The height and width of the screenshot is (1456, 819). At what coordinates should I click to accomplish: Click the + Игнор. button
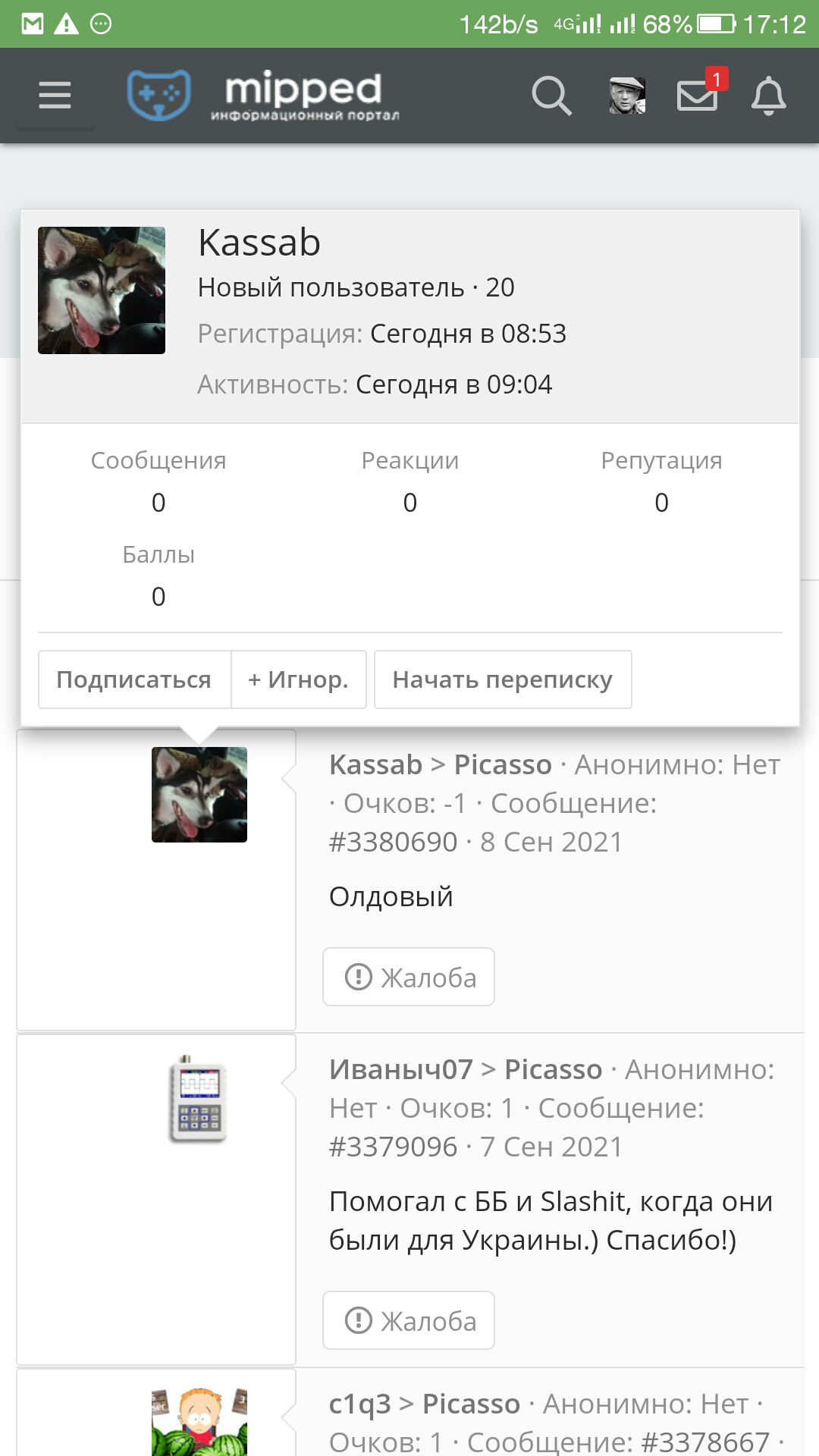pyautogui.click(x=298, y=679)
